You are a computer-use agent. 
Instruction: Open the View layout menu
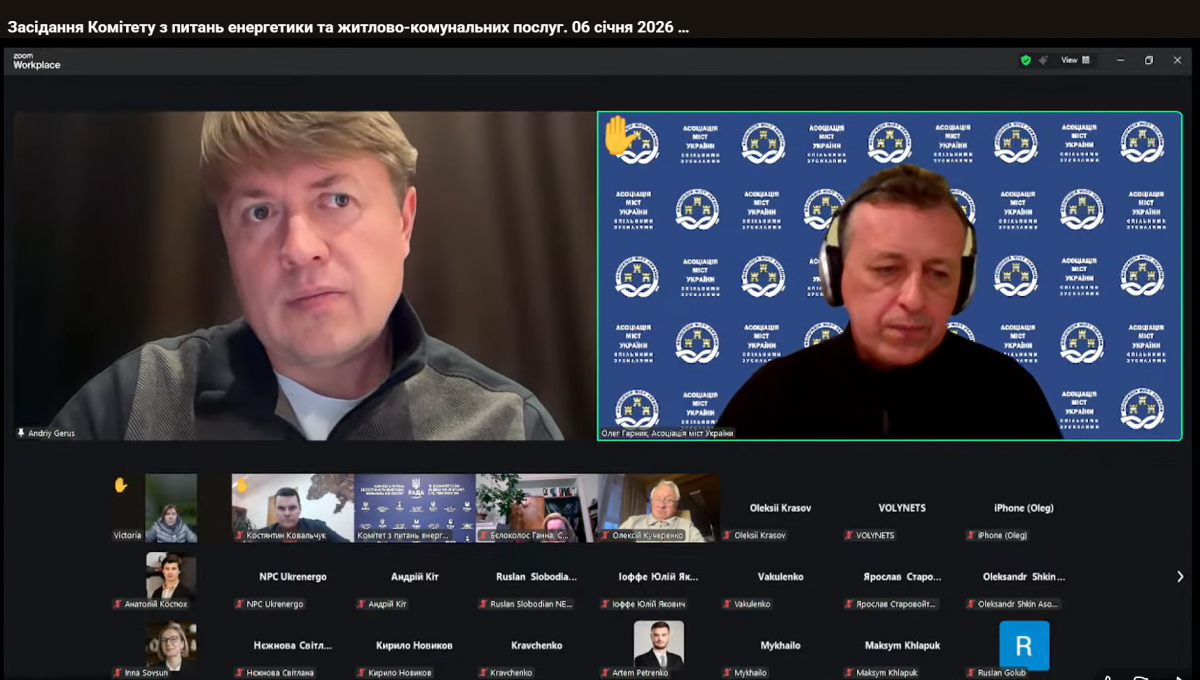(1076, 60)
